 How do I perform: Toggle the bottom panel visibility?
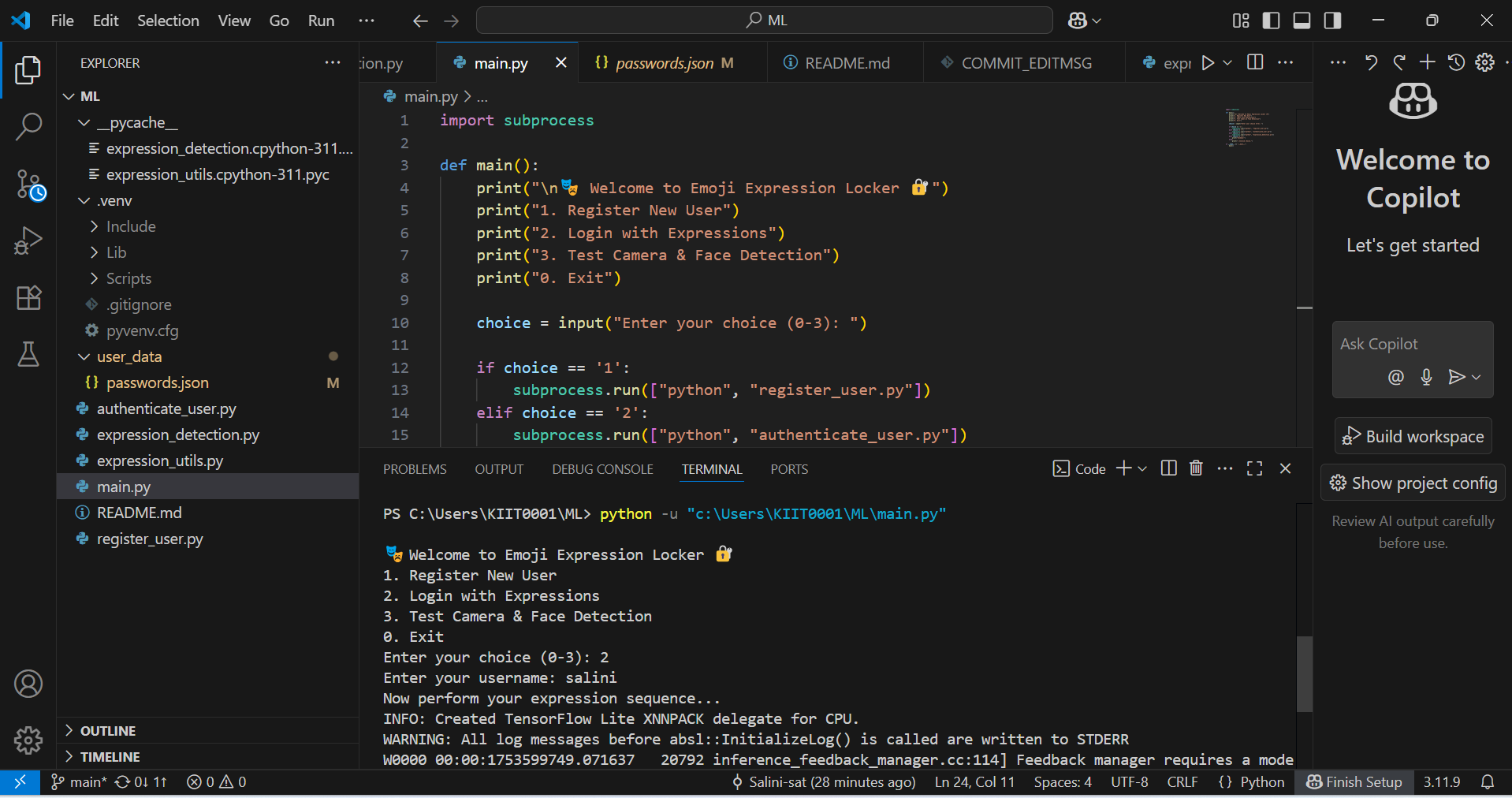1302,21
